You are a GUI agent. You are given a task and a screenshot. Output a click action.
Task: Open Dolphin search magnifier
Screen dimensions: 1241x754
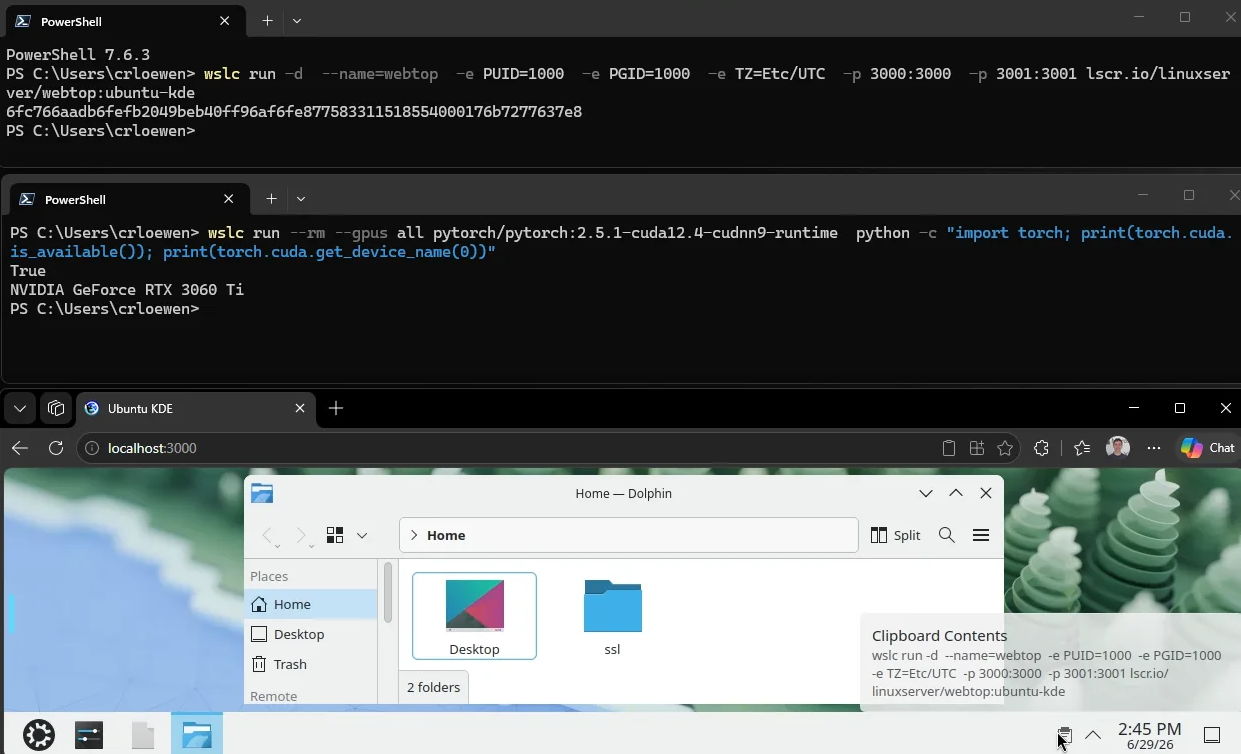pyautogui.click(x=947, y=535)
